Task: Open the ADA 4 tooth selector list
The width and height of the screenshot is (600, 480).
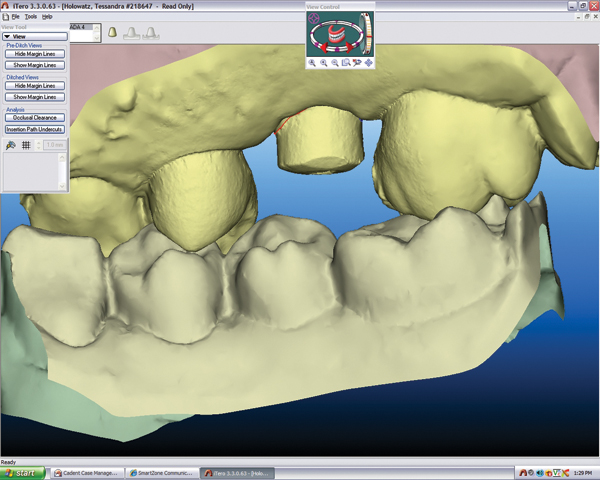Action: pos(96,35)
